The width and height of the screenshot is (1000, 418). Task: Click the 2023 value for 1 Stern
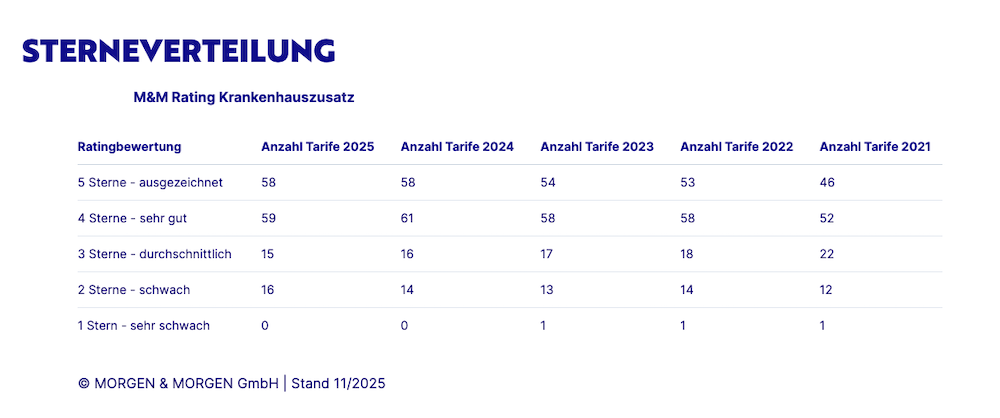click(543, 326)
